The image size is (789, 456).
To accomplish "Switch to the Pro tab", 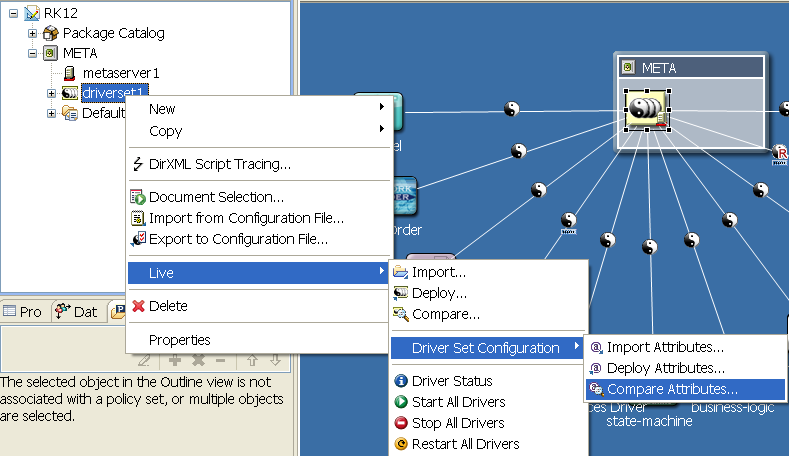I will pyautogui.click(x=23, y=312).
